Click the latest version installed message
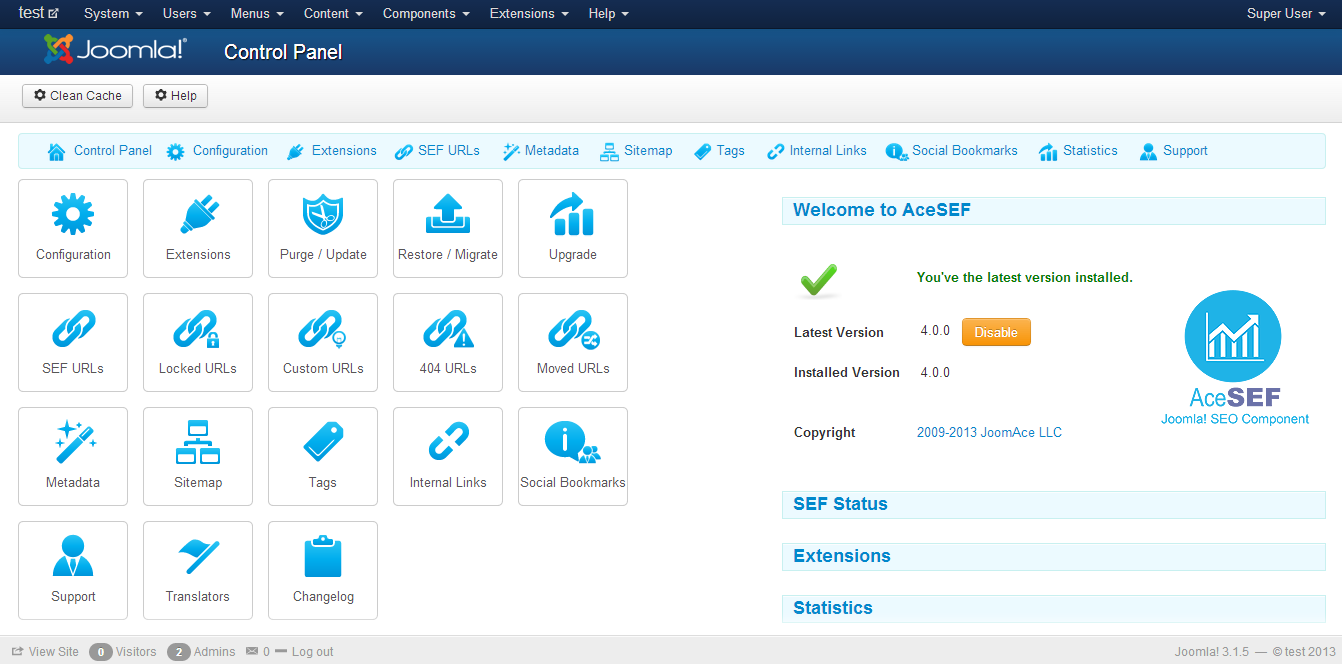Screen dimensions: 1342x664 click(1025, 278)
